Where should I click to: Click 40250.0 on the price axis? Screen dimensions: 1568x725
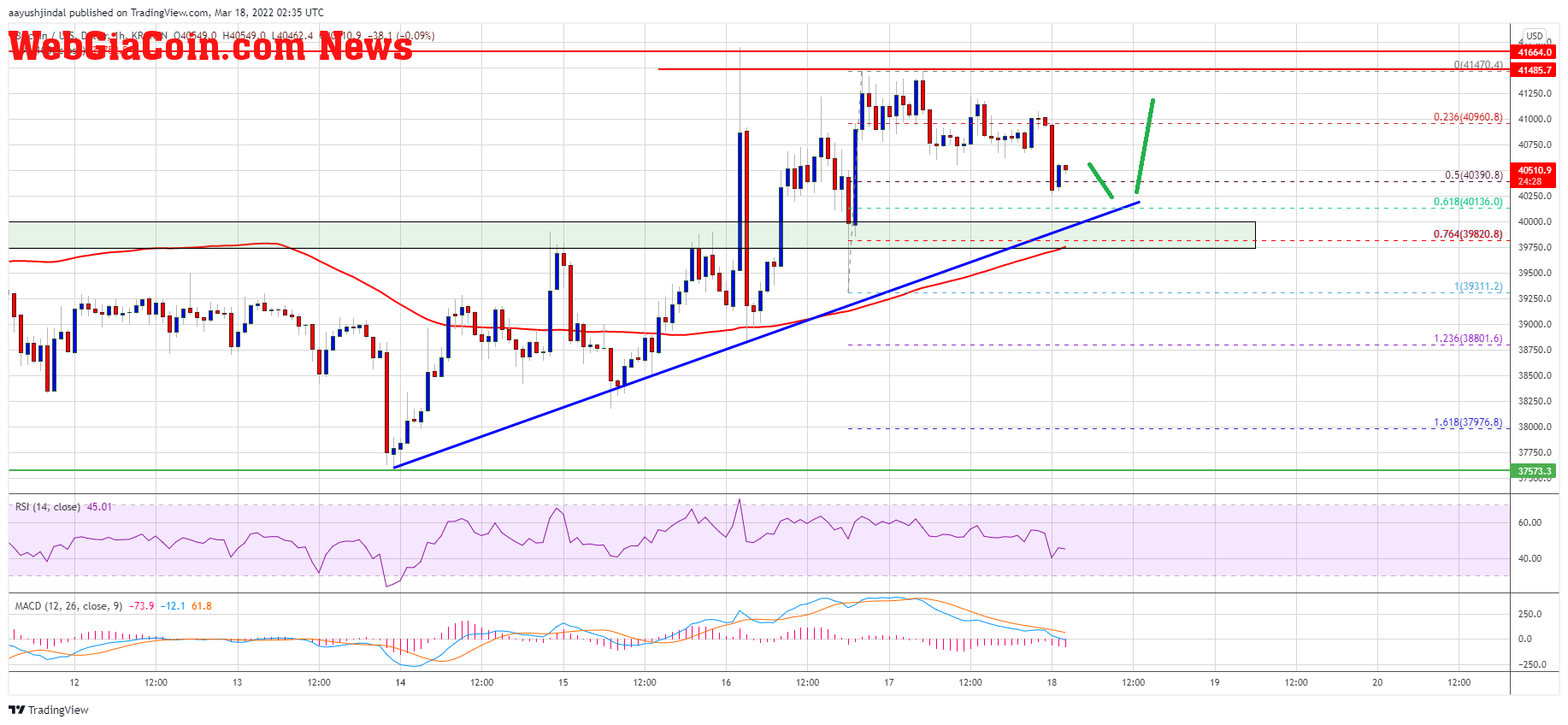click(x=1535, y=196)
